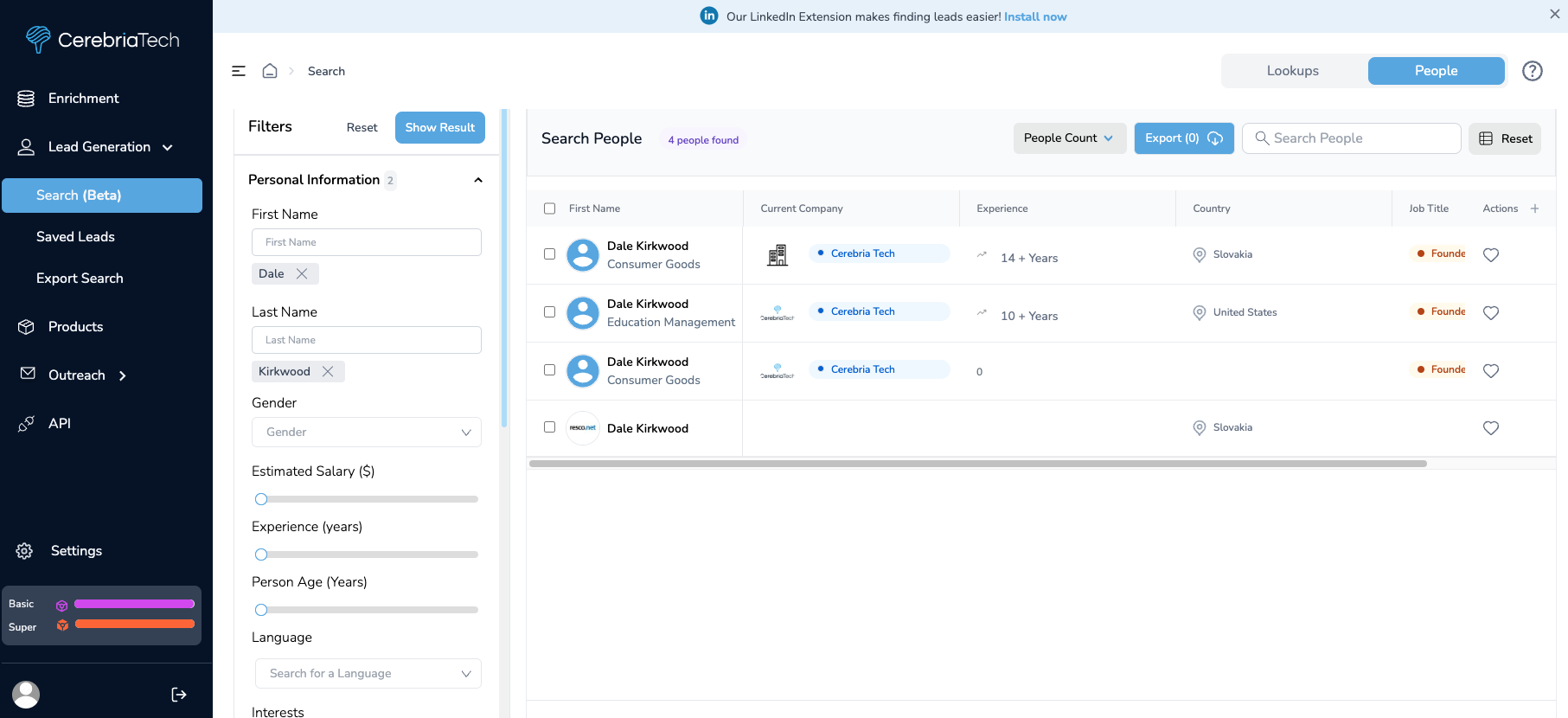Click the table horizontal scrollbar

point(977,464)
